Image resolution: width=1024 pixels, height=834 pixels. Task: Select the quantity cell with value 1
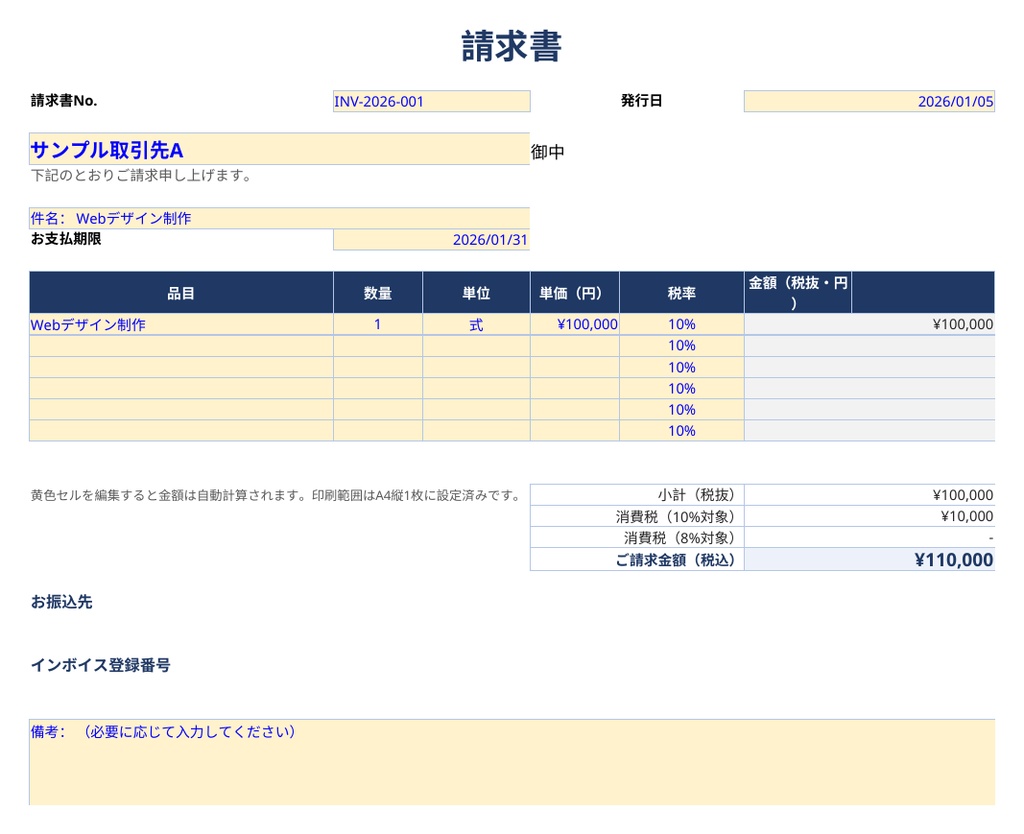378,325
